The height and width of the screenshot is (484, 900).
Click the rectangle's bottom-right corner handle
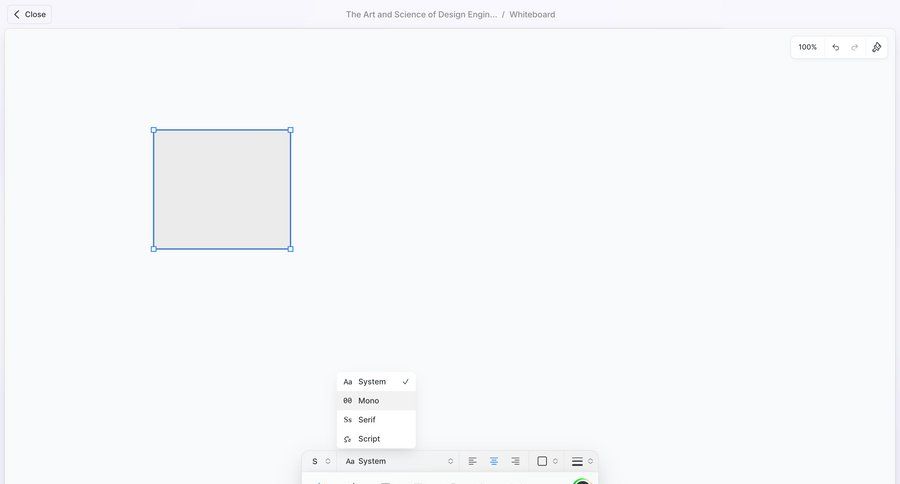click(290, 249)
